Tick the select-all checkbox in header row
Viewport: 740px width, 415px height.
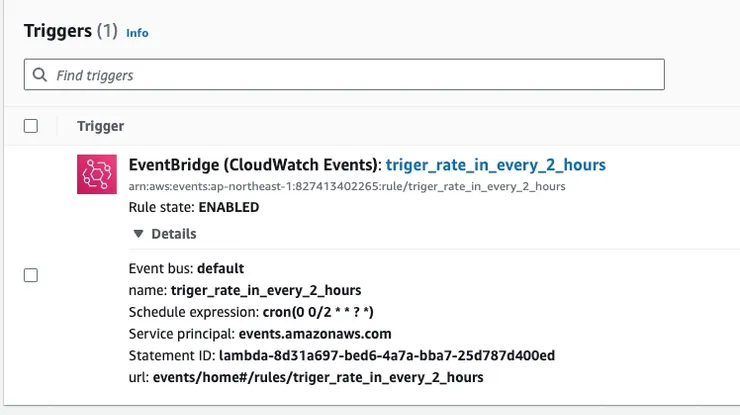pos(31,126)
